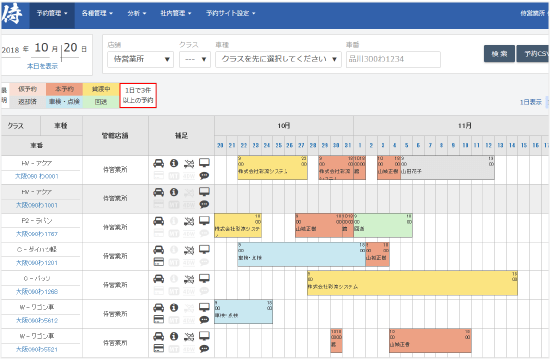Image resolution: width=550 pixels, height=360 pixels.
Task: Expand the 店舗 dropdown showing 侍営業所
Action: pyautogui.click(x=140, y=59)
